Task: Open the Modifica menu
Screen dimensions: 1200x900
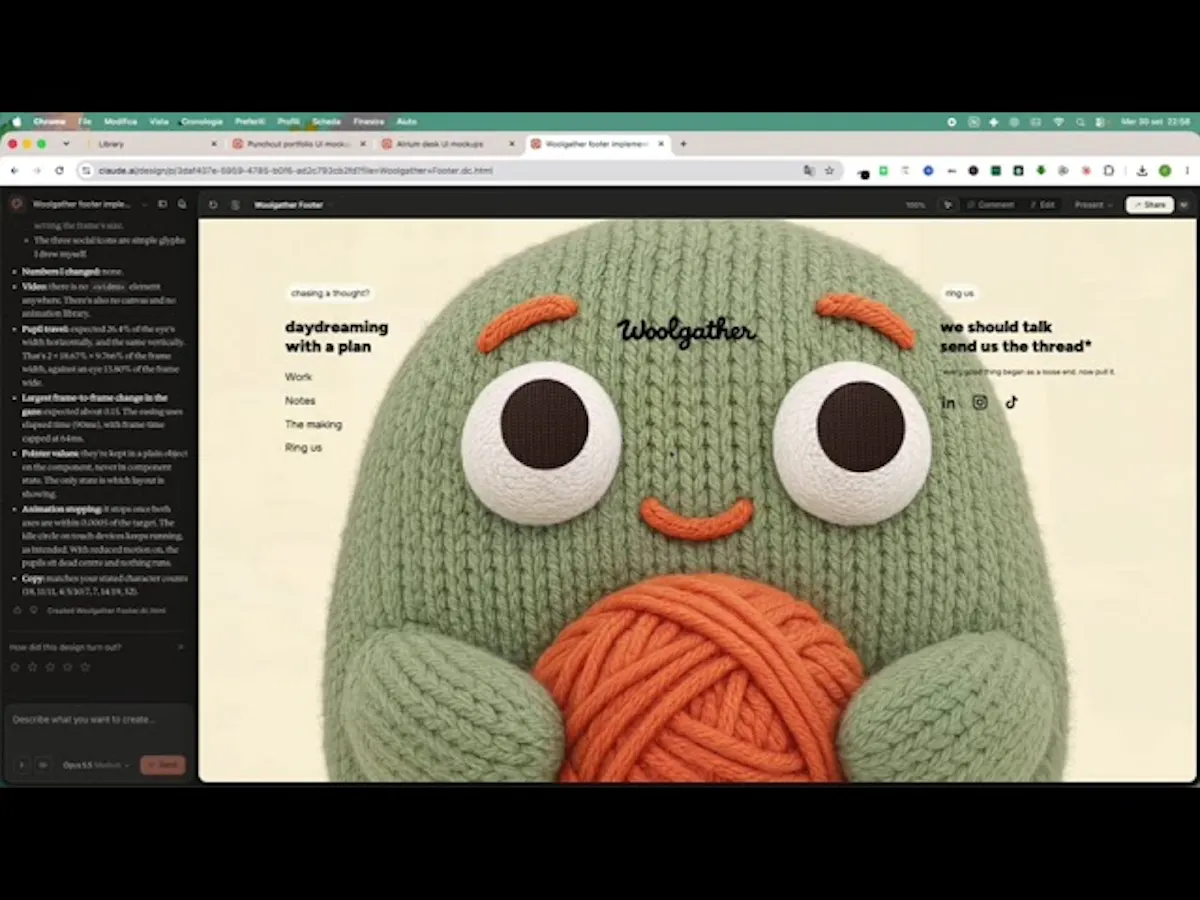Action: pyautogui.click(x=120, y=121)
